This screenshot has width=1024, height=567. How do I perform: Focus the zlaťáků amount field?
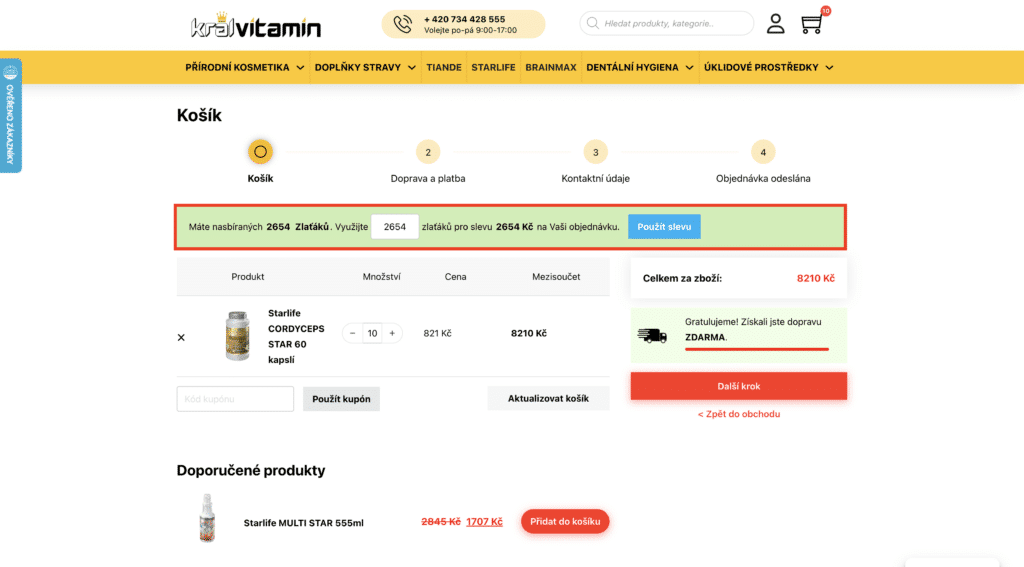[394, 227]
